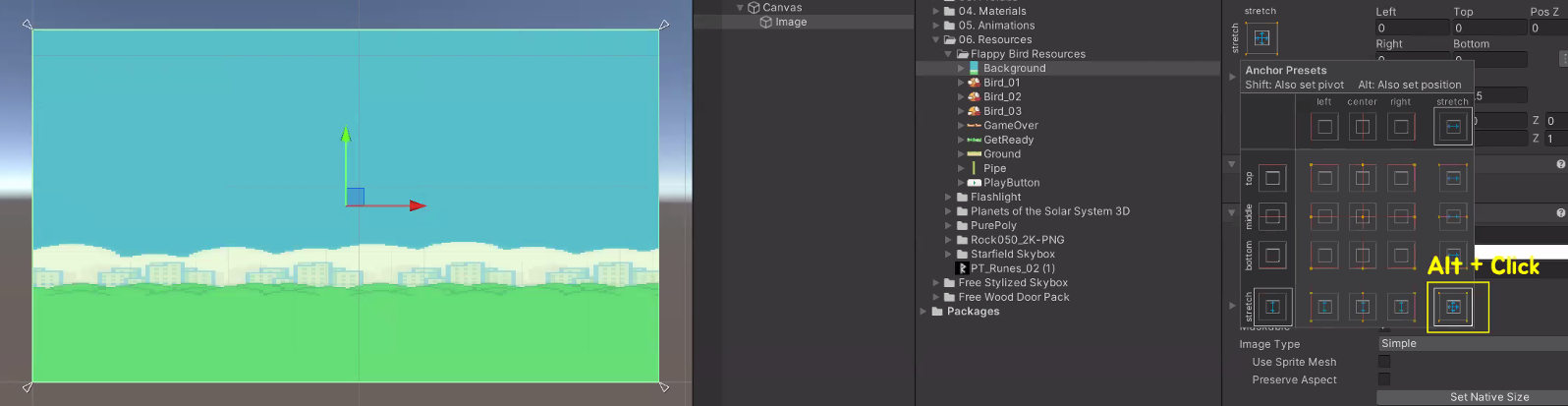Choose middle row vertical-only anchor preset
The width and height of the screenshot is (1568, 406).
[x=1272, y=216]
